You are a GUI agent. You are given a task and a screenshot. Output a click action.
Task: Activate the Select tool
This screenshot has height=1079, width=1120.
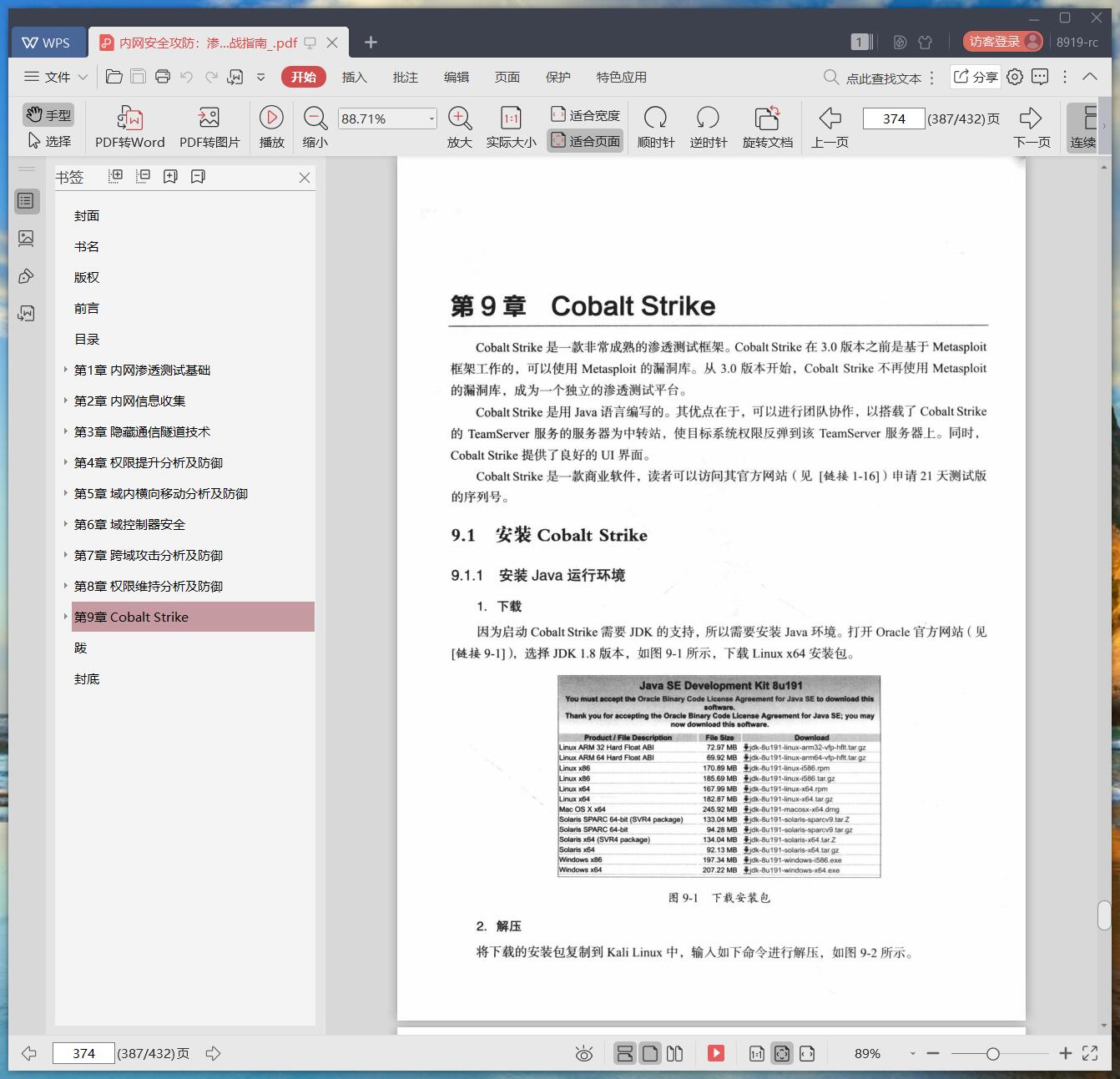[49, 141]
